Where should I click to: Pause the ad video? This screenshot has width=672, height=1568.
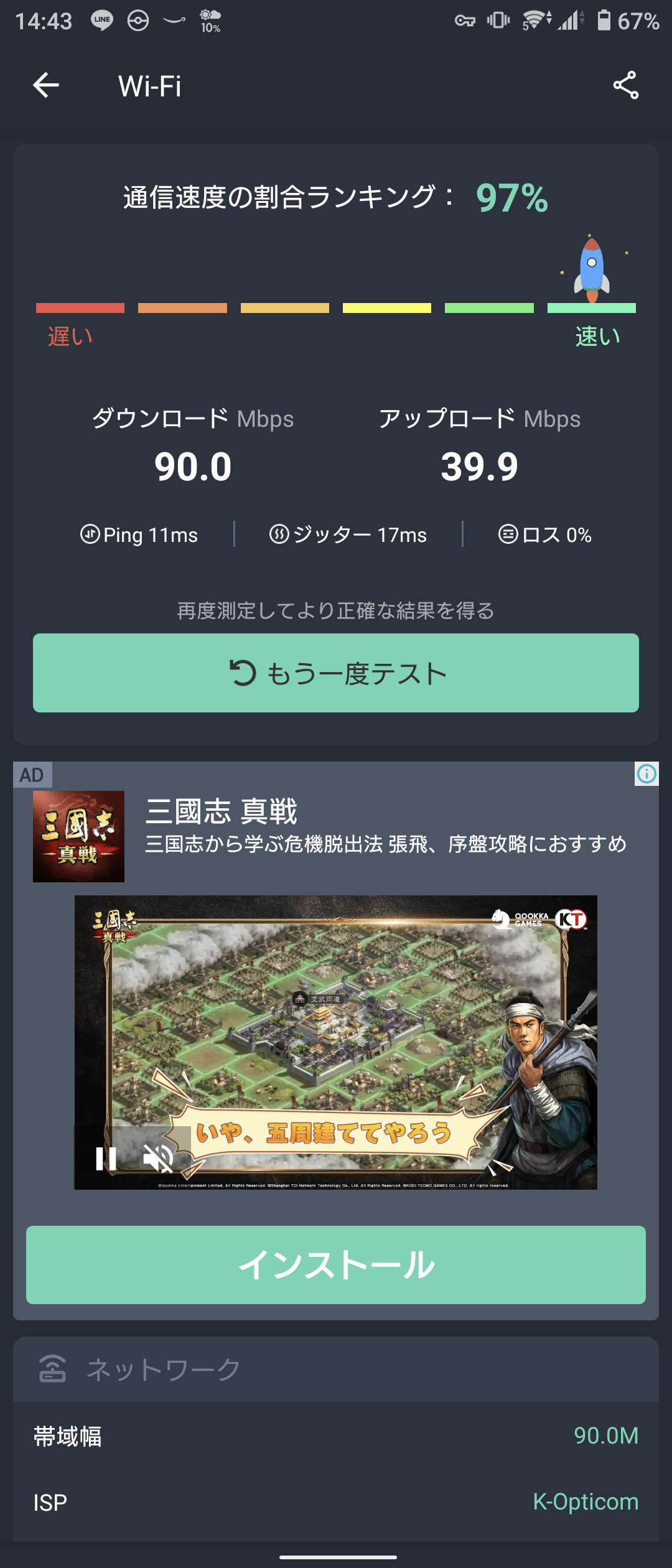pyautogui.click(x=106, y=1159)
